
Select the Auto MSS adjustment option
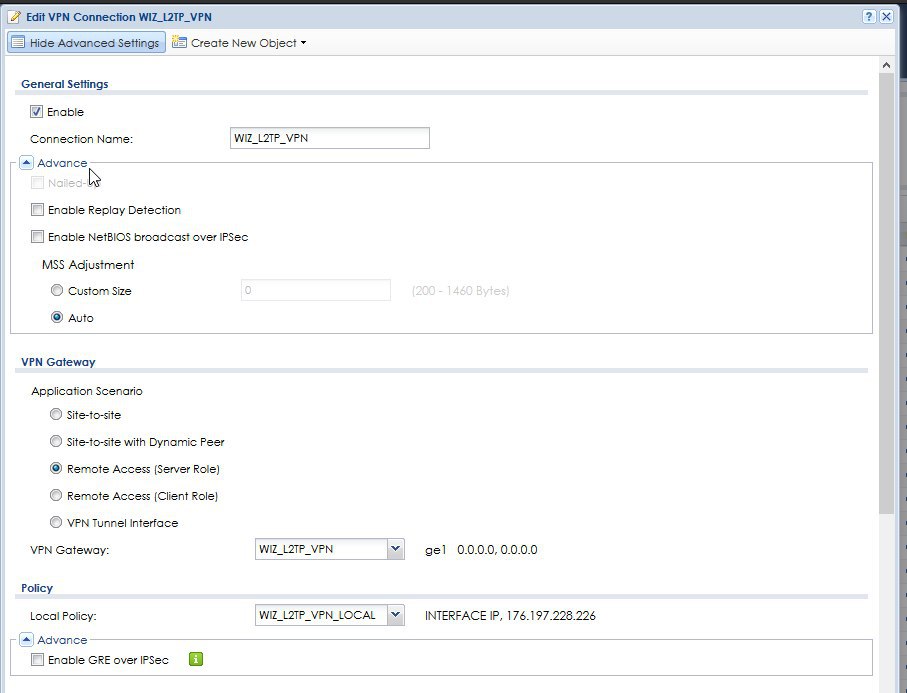[x=57, y=318]
